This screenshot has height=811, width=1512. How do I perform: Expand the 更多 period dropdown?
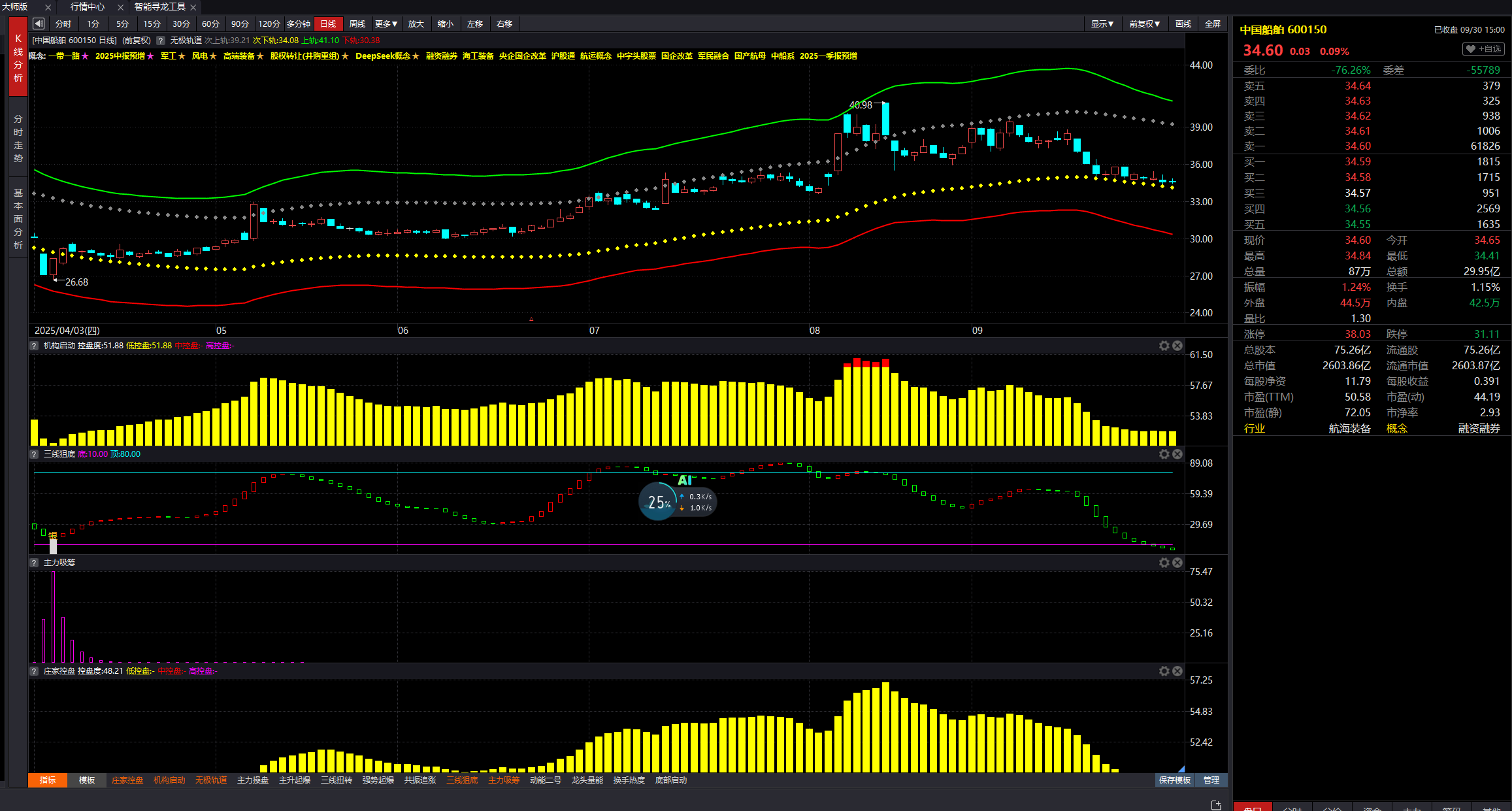386,24
